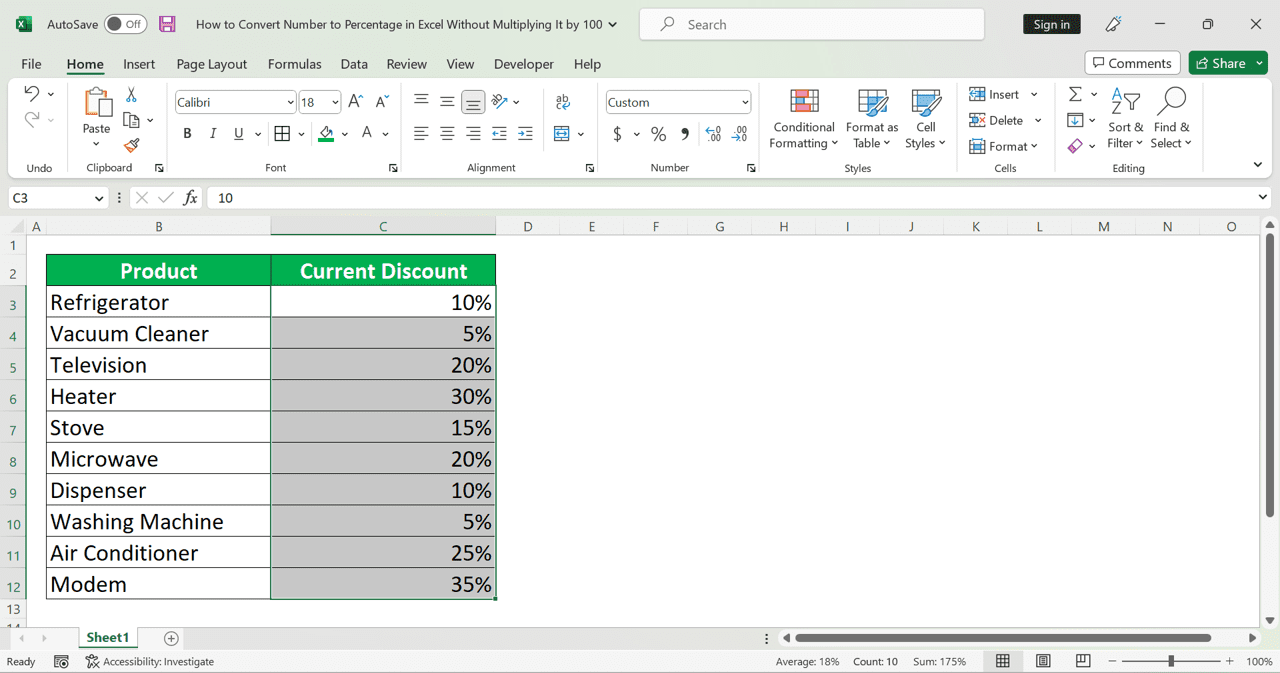Save the workbook with the floppy icon

tap(167, 24)
